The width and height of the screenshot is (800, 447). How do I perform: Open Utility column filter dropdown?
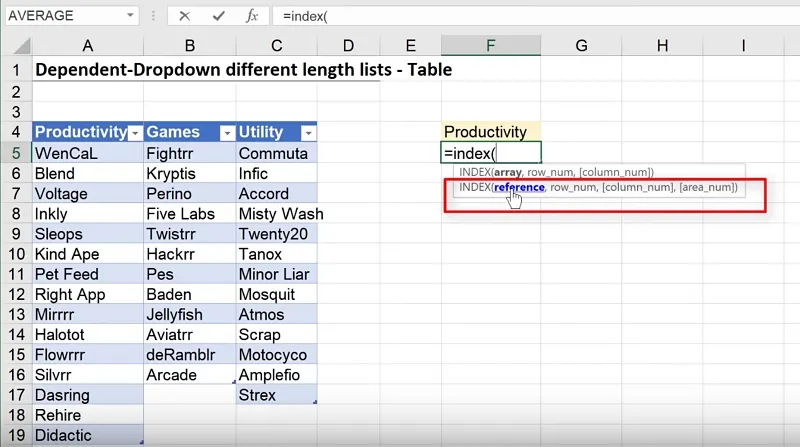click(309, 133)
